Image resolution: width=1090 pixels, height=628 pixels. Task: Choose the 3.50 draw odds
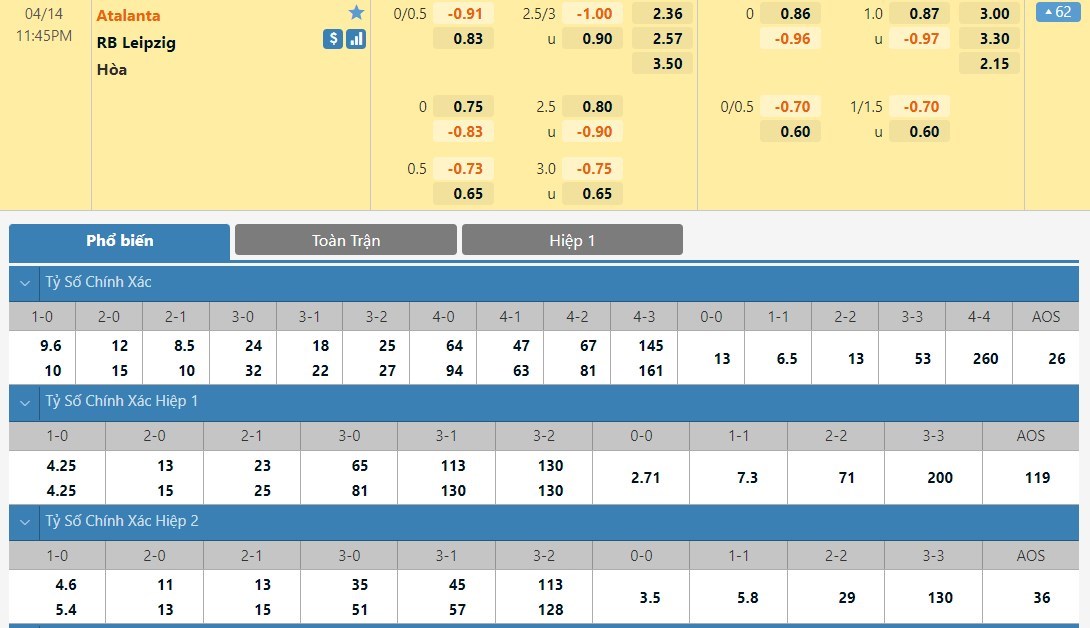click(666, 63)
